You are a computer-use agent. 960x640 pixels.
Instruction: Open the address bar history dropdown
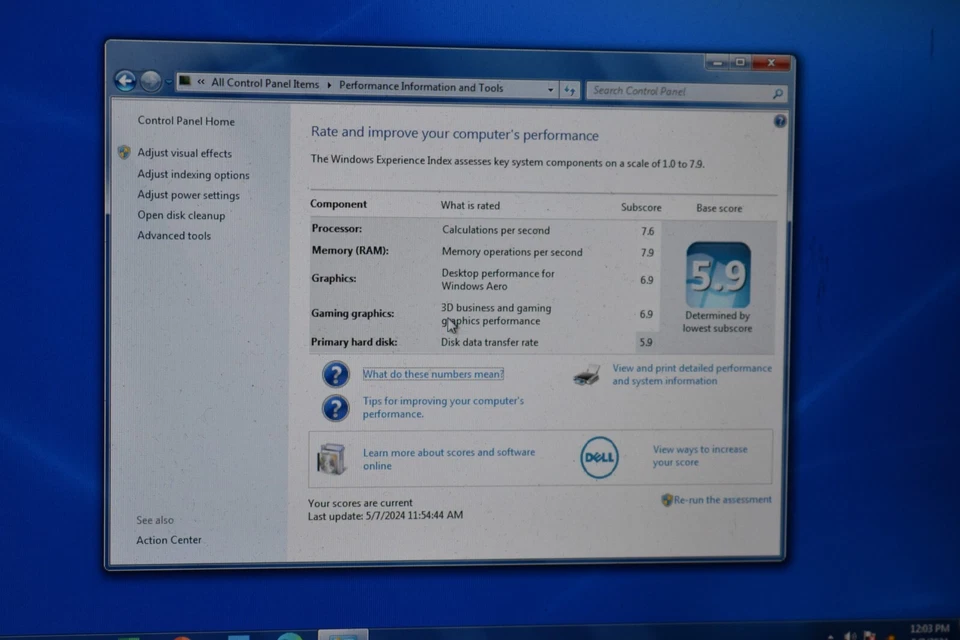tap(550, 89)
